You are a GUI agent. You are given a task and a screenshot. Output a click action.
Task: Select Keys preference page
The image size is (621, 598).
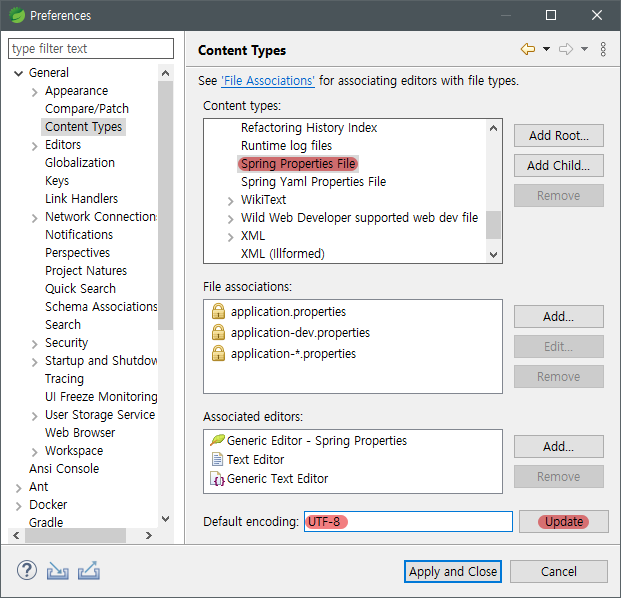coord(57,181)
